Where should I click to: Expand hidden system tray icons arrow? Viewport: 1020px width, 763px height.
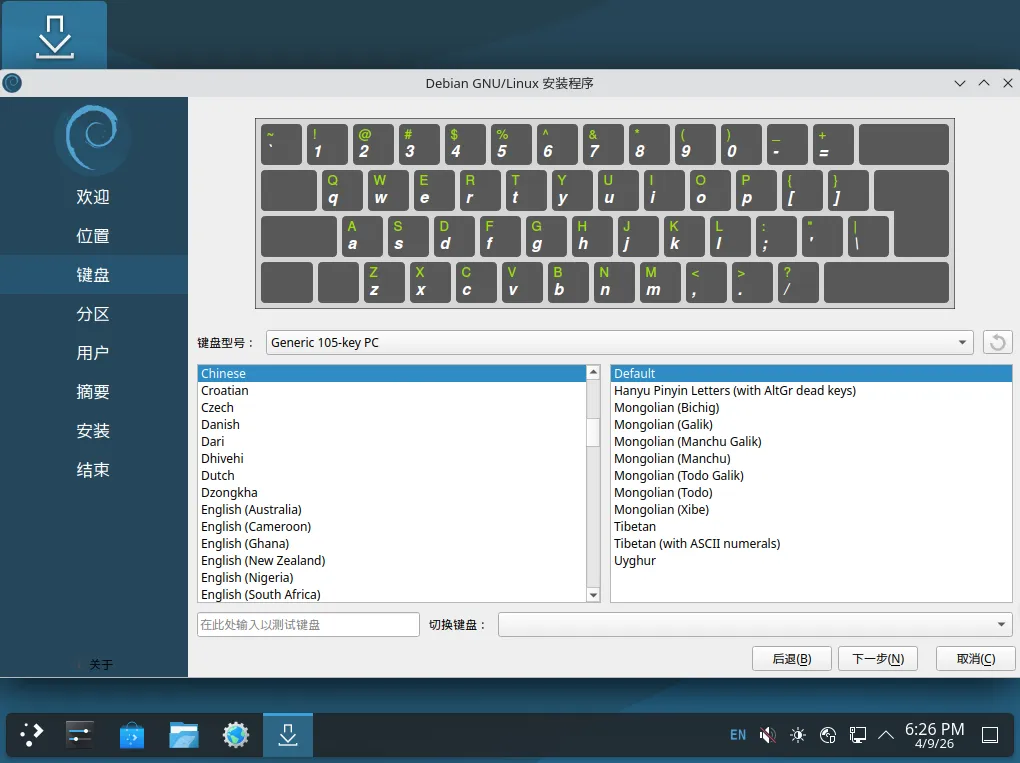[x=885, y=735]
